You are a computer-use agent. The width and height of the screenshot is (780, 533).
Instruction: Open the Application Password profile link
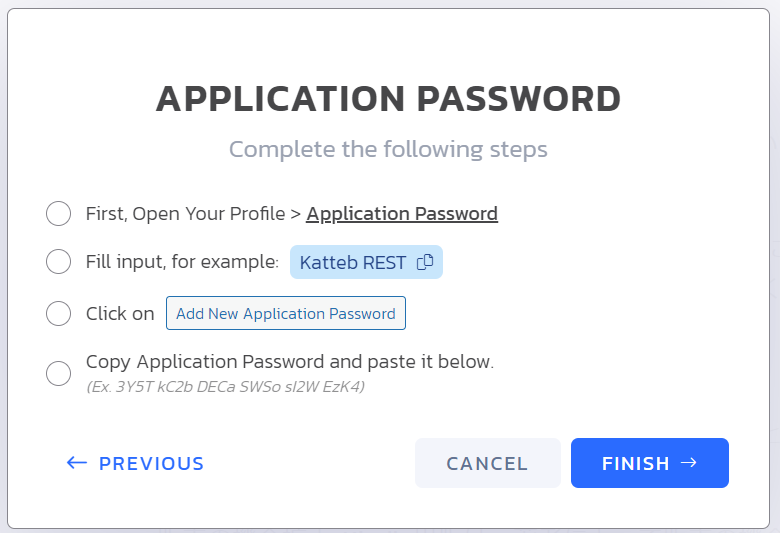[402, 214]
